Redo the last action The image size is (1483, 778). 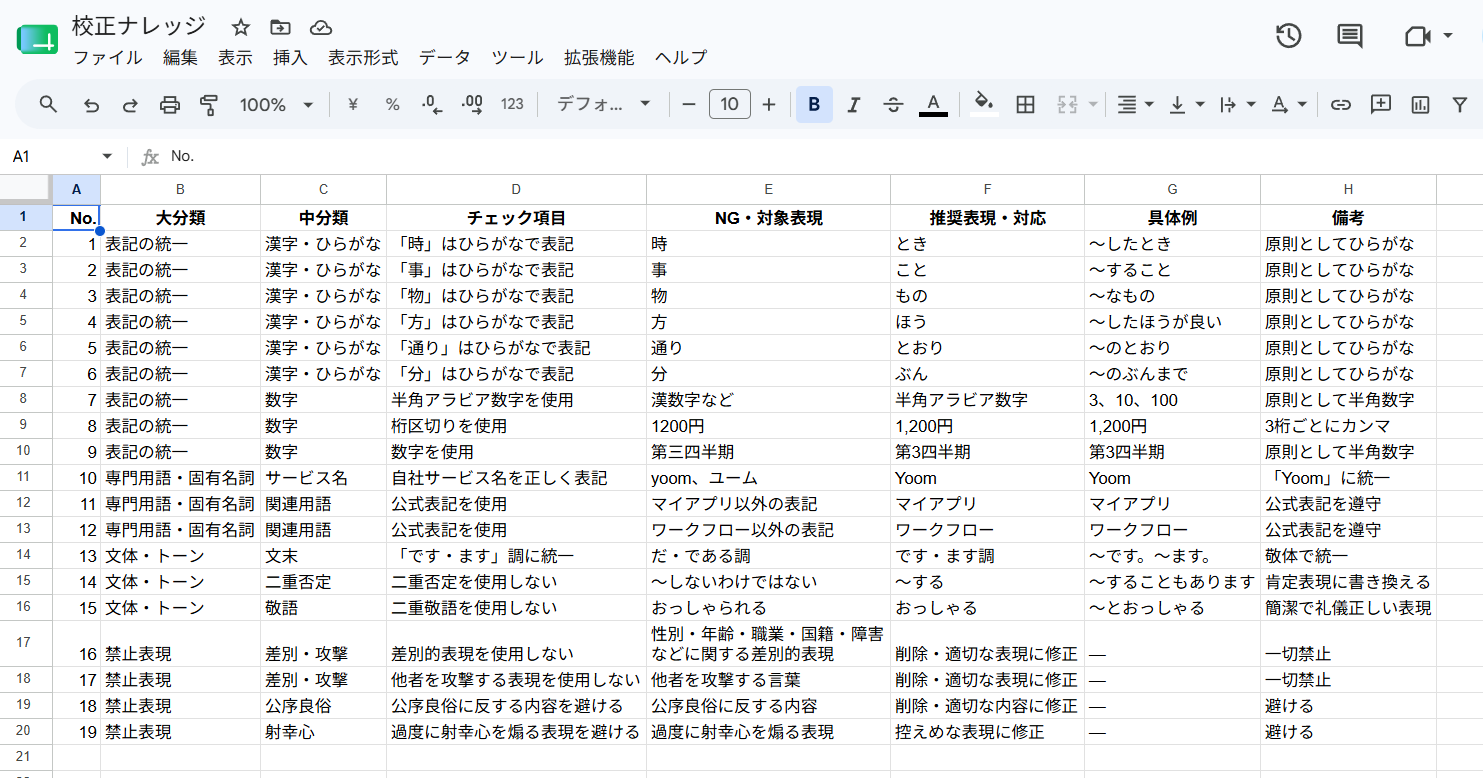tap(130, 104)
